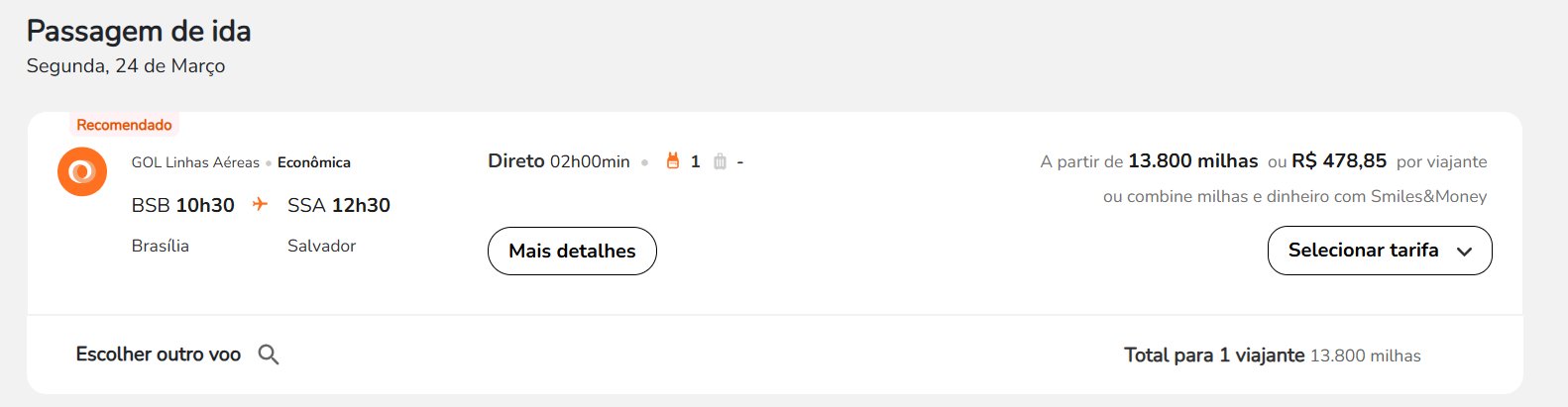Click the orange airplane icon between airports

pyautogui.click(x=260, y=204)
